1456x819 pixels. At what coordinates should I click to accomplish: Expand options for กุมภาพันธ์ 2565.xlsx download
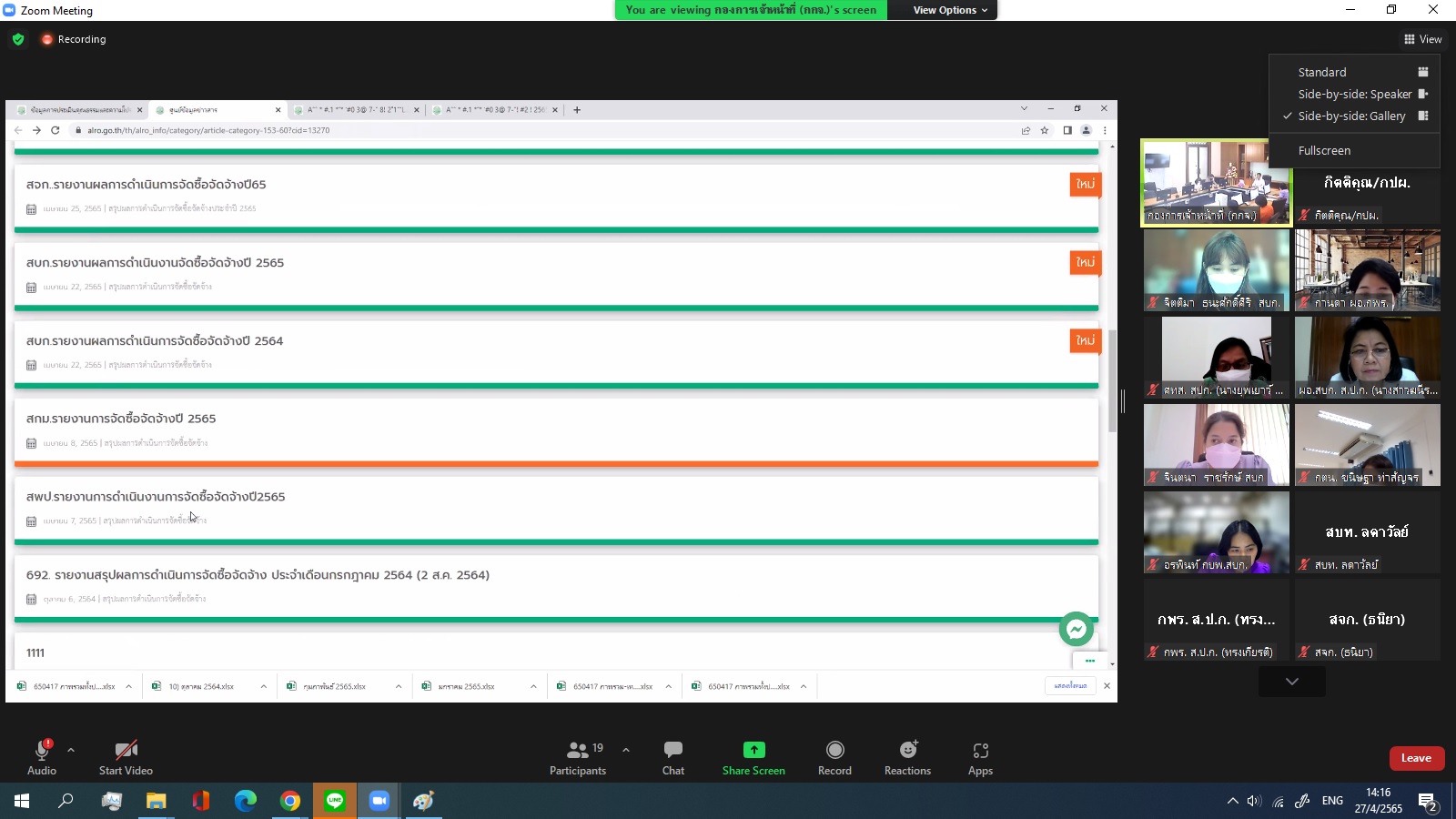tap(399, 686)
